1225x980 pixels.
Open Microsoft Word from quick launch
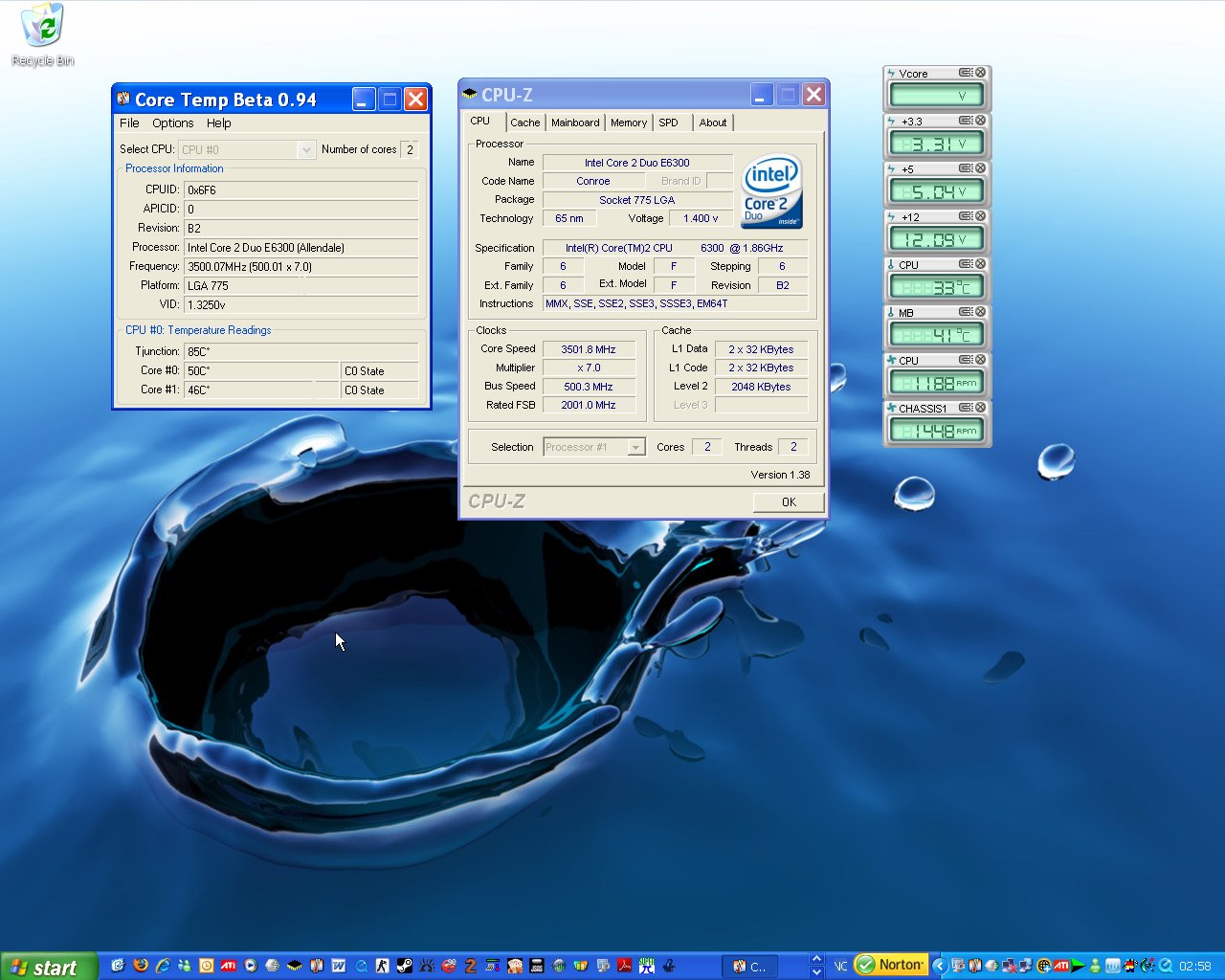339,966
